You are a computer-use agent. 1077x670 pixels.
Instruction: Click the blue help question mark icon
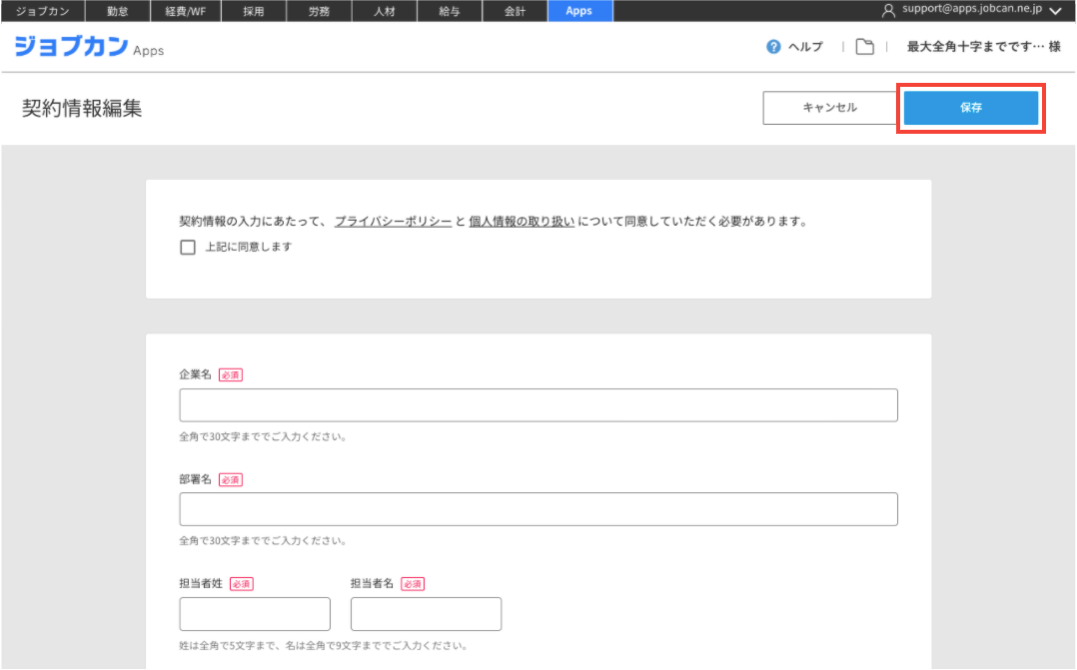[x=773, y=47]
